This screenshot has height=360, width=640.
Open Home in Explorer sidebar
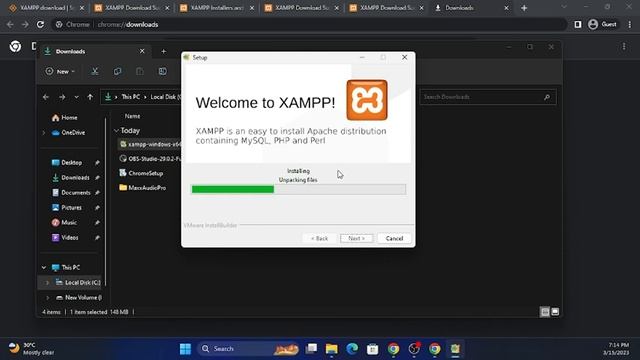[x=64, y=118]
